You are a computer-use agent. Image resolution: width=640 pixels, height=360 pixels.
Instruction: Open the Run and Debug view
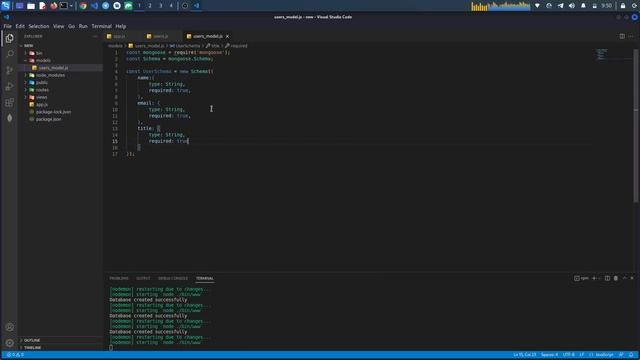click(9, 86)
